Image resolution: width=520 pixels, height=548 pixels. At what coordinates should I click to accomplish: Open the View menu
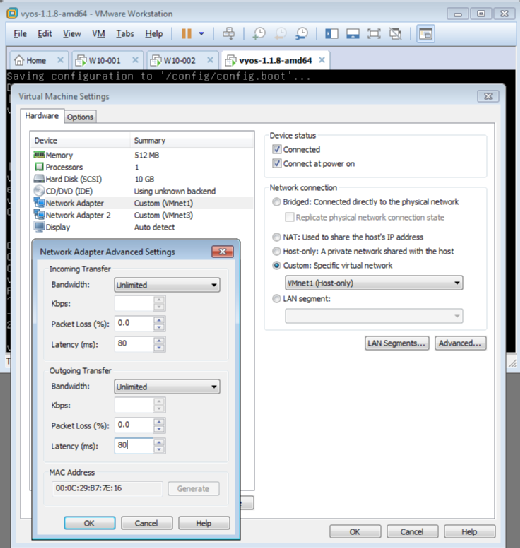[72, 34]
